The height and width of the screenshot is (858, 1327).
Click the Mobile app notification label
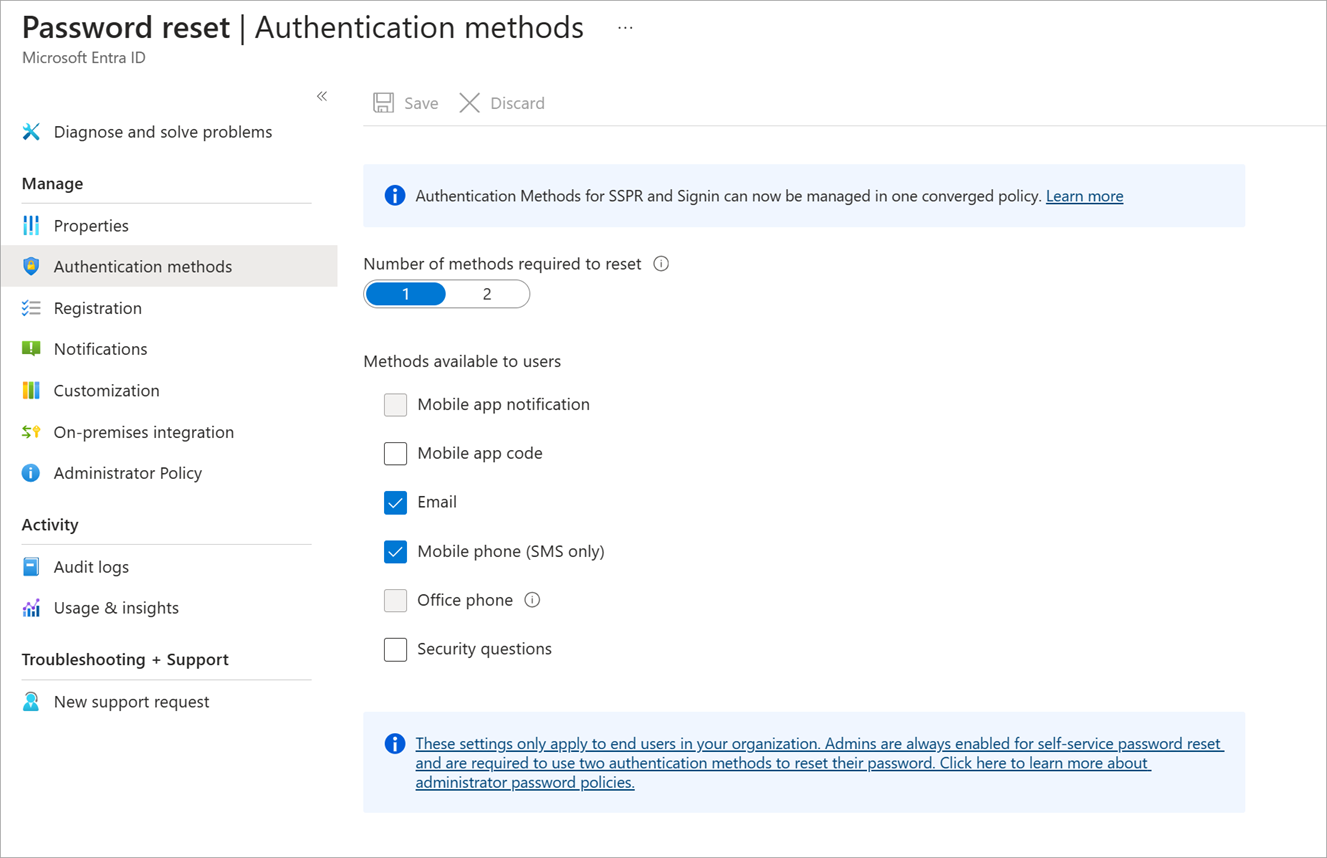point(503,405)
